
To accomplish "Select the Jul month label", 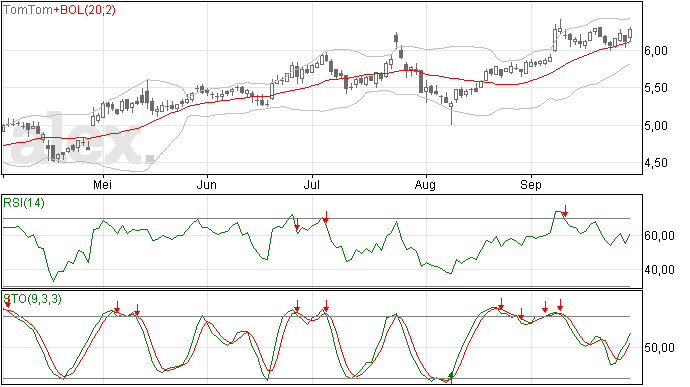I will click(x=312, y=185).
